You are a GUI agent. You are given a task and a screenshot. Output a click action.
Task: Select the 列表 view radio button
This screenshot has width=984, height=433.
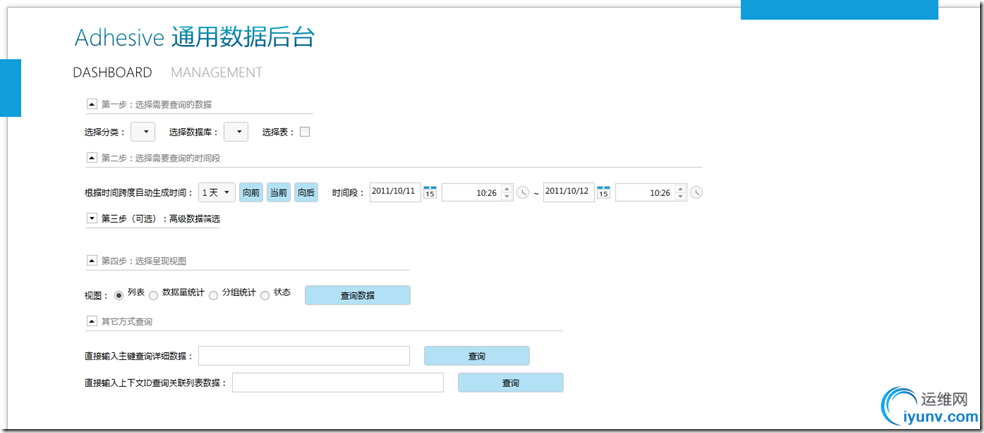tap(119, 295)
